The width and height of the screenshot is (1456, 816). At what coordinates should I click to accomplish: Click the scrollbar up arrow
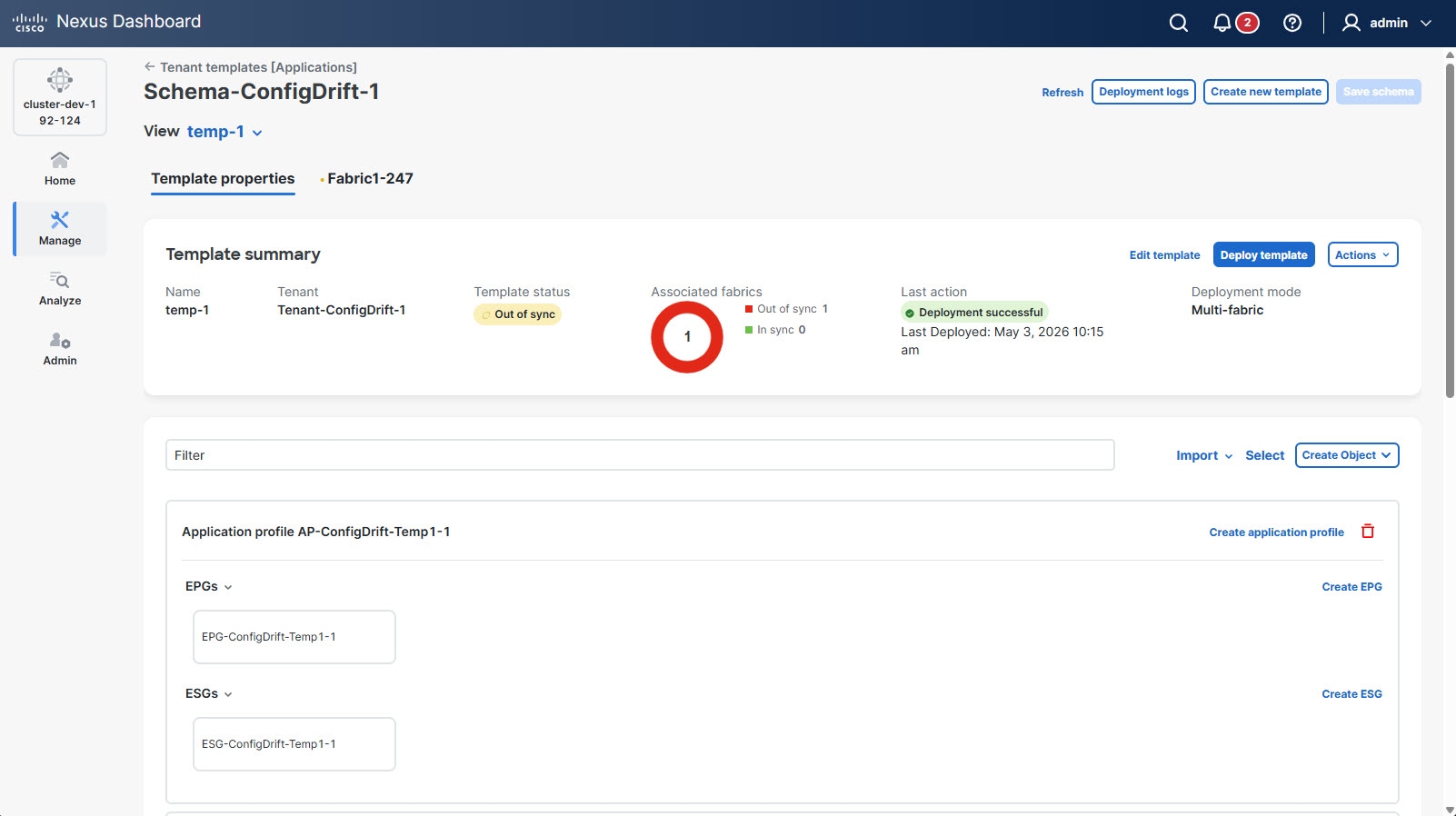[1450, 55]
